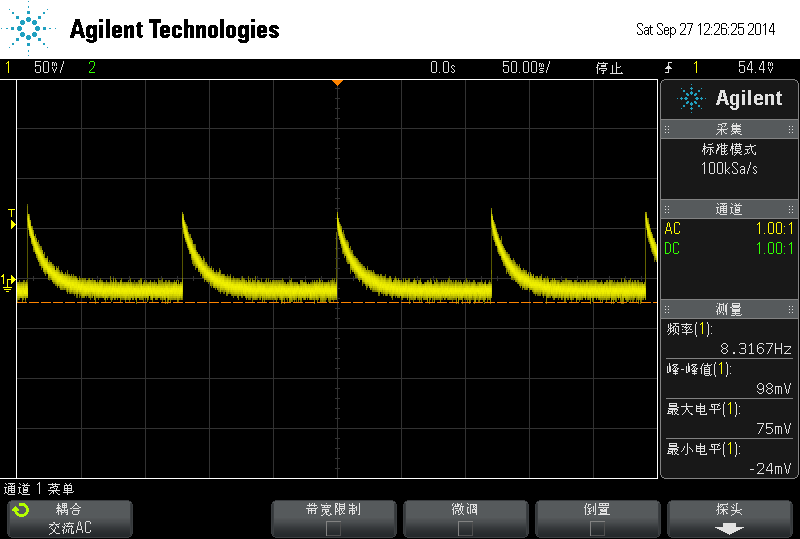The width and height of the screenshot is (800, 539).
Task: Select the channel 2 indicator
Action: click(92, 67)
